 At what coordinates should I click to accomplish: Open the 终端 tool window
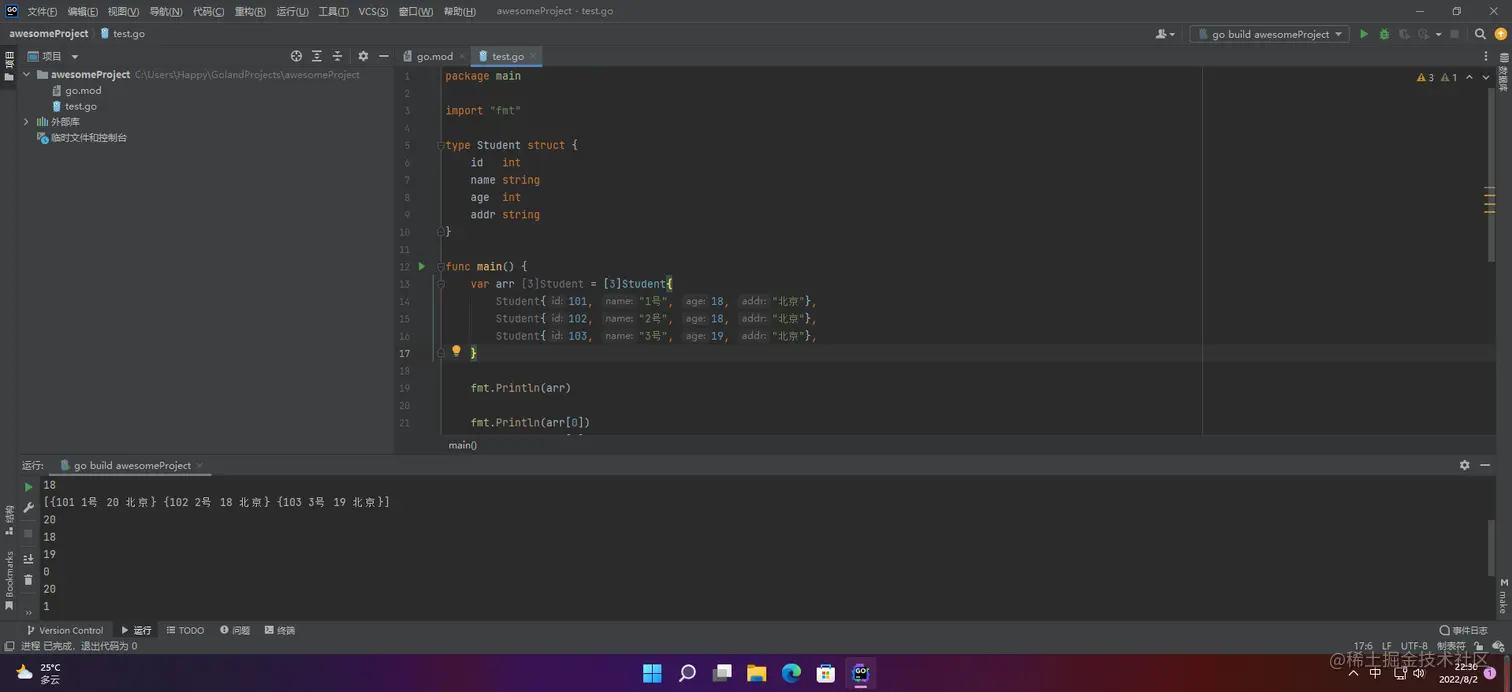[x=280, y=630]
